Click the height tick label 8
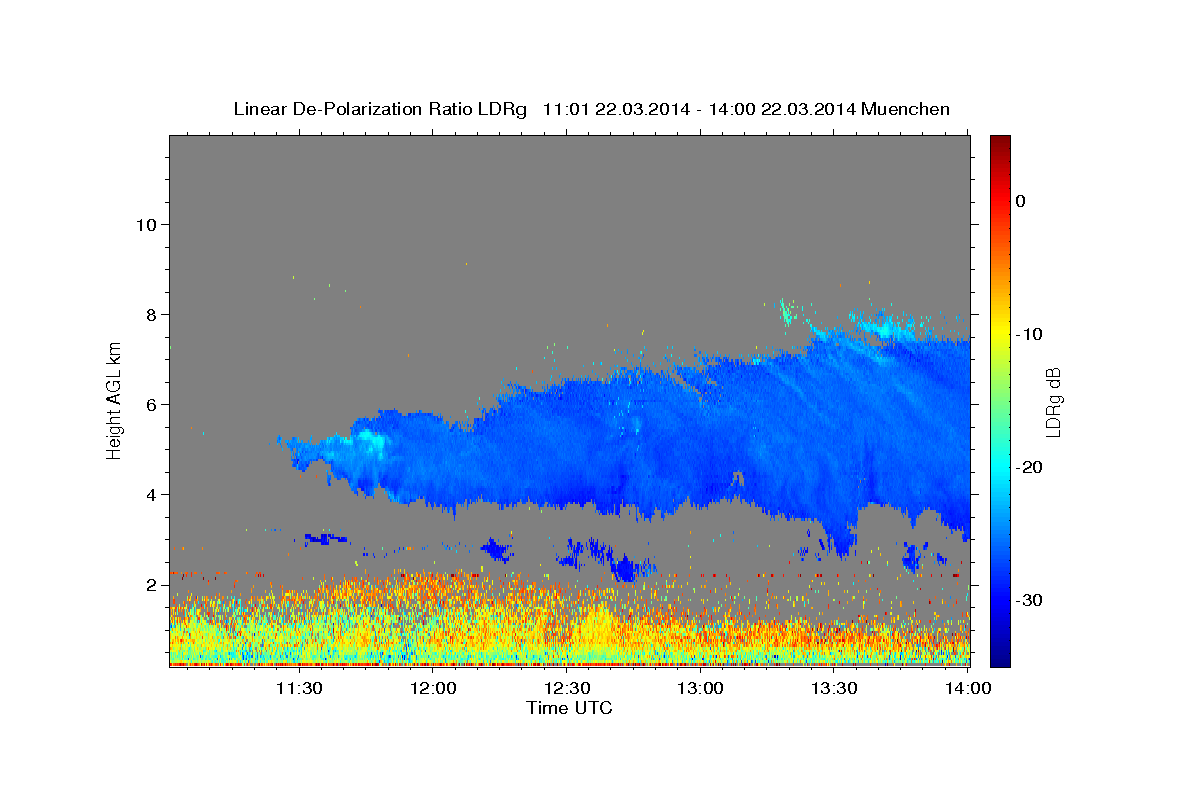Image resolution: width=1200 pixels, height=800 pixels. point(151,314)
